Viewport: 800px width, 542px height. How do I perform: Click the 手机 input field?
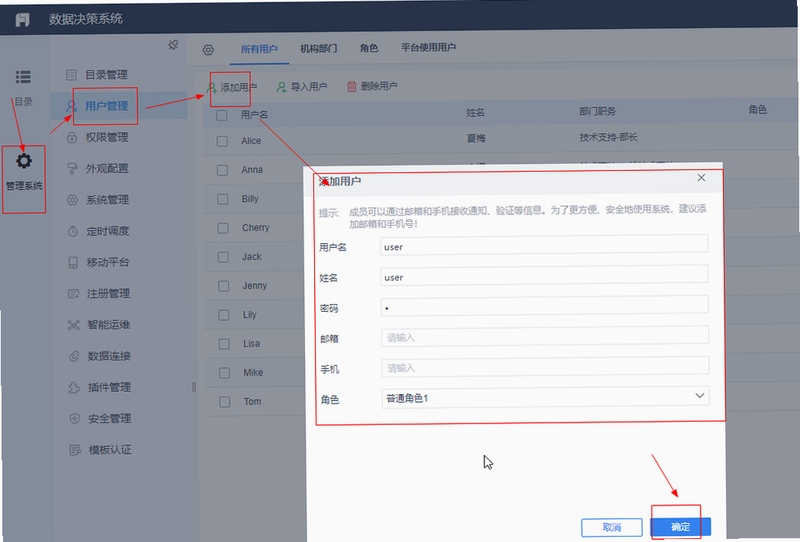[545, 366]
